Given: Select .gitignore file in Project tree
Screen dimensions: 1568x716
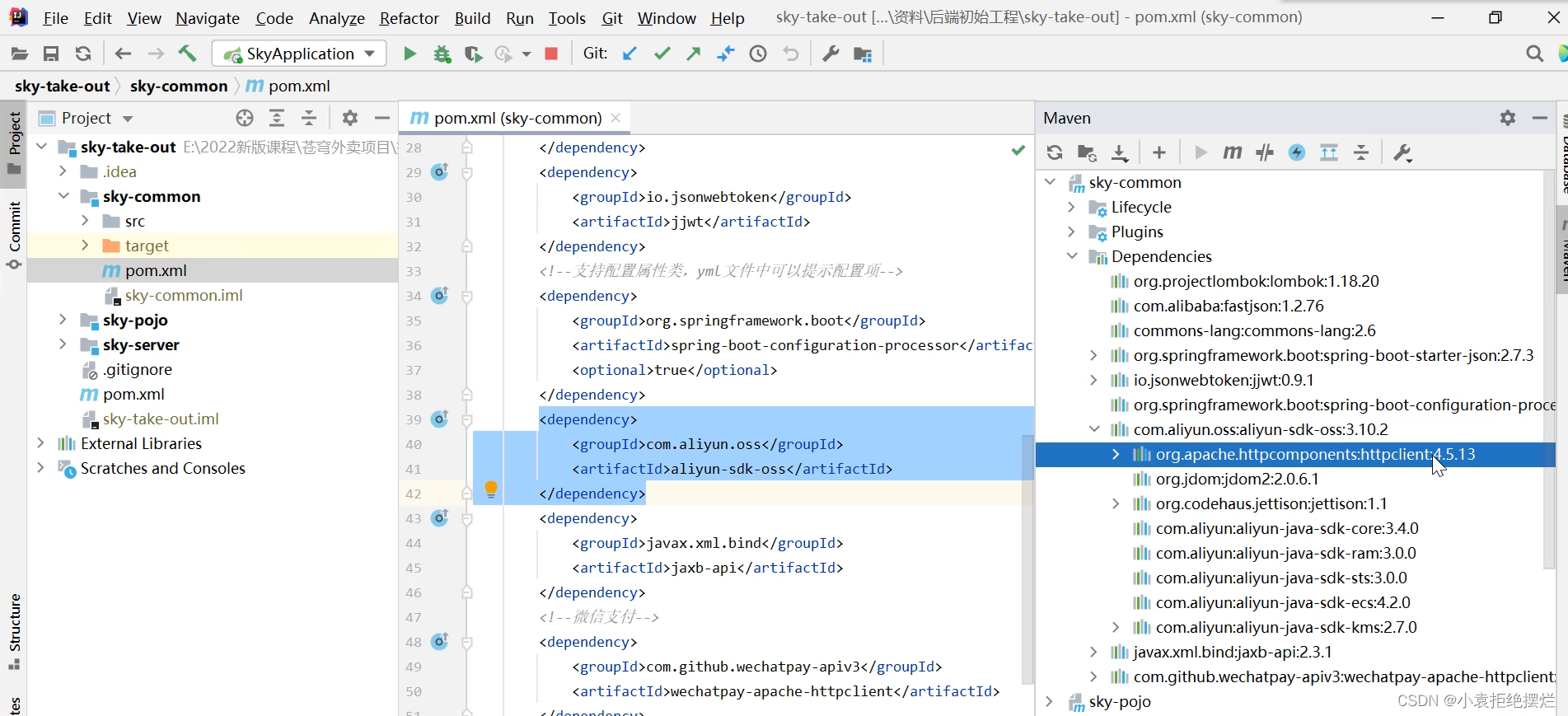Looking at the screenshot, I should point(137,369).
